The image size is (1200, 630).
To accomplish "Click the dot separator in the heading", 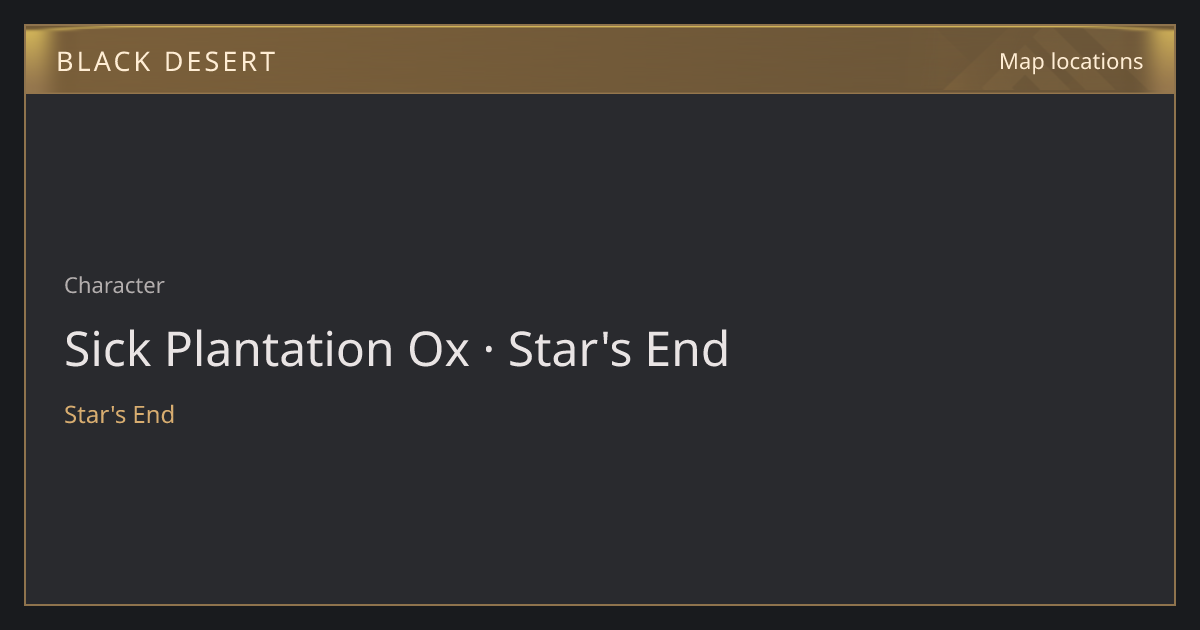I will point(489,352).
